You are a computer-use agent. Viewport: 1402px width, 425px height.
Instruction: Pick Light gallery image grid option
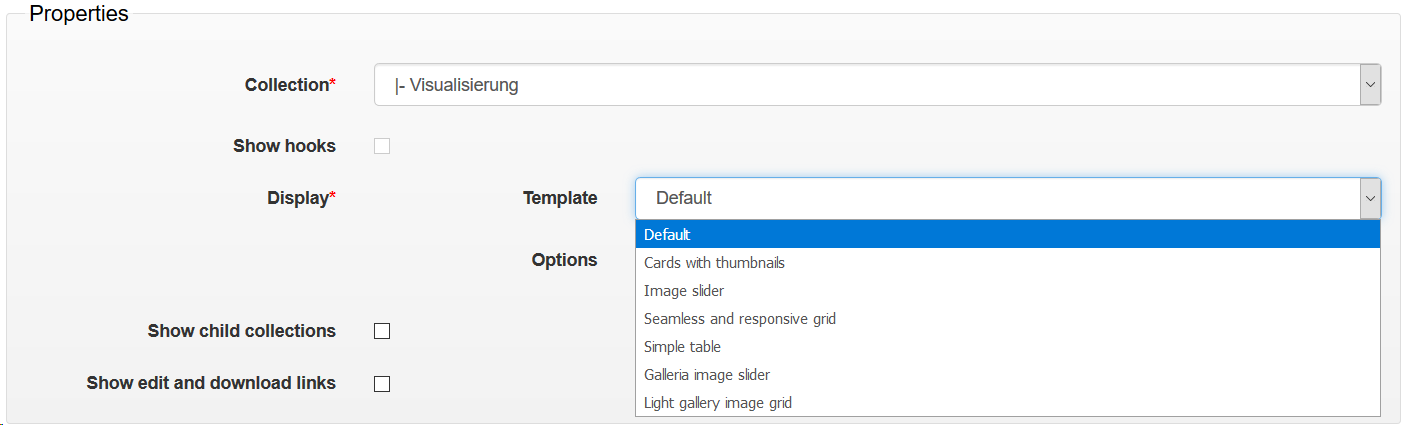pos(718,403)
